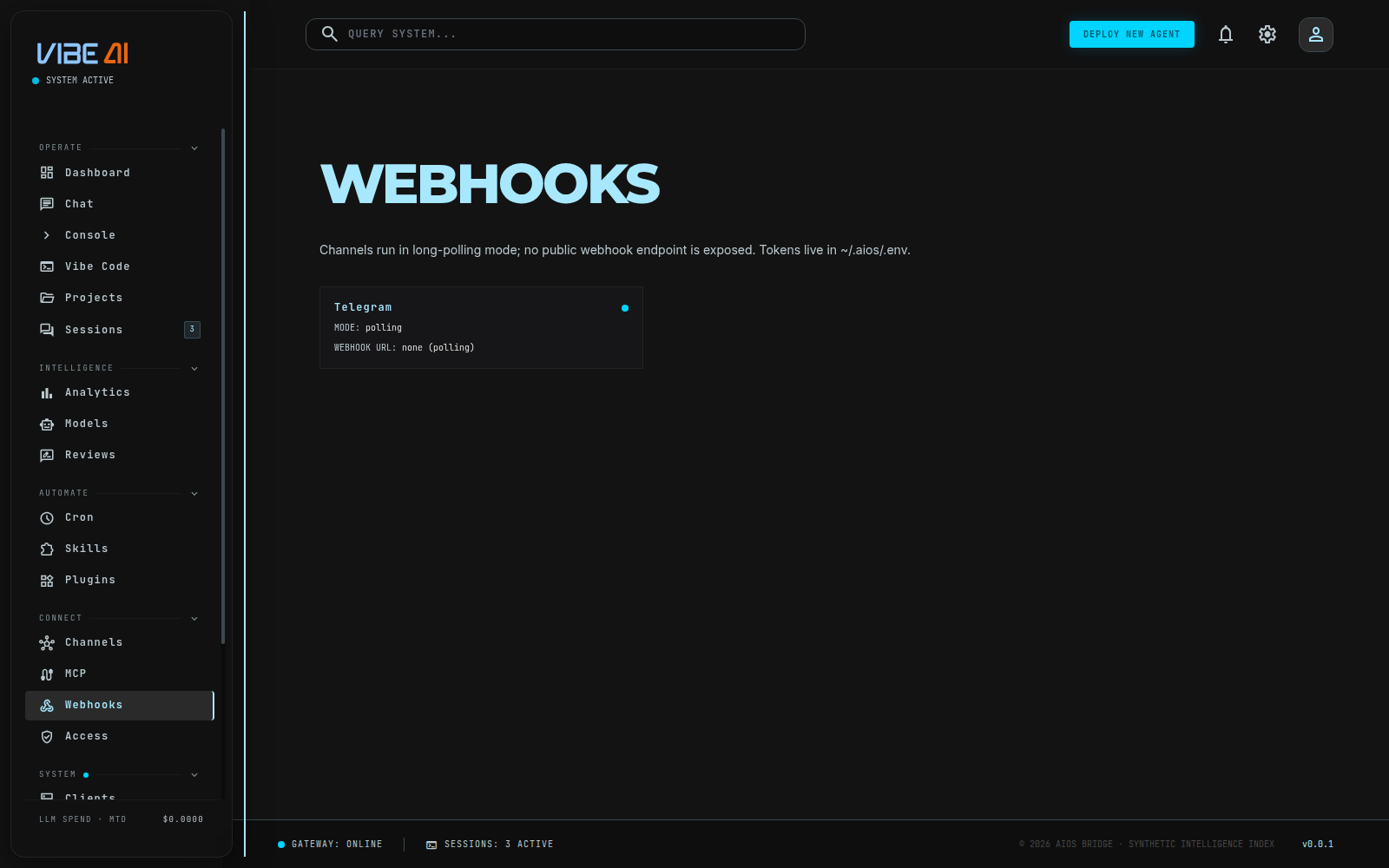Click 'SYSTEM ACTIVE' indicator
The height and width of the screenshot is (868, 1389).
(x=73, y=80)
